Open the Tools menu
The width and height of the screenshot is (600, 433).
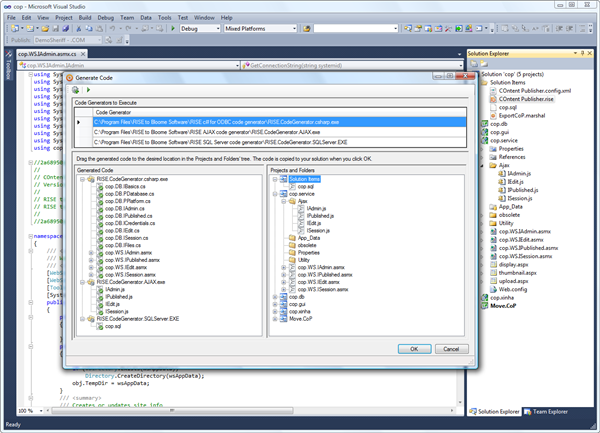(165, 18)
